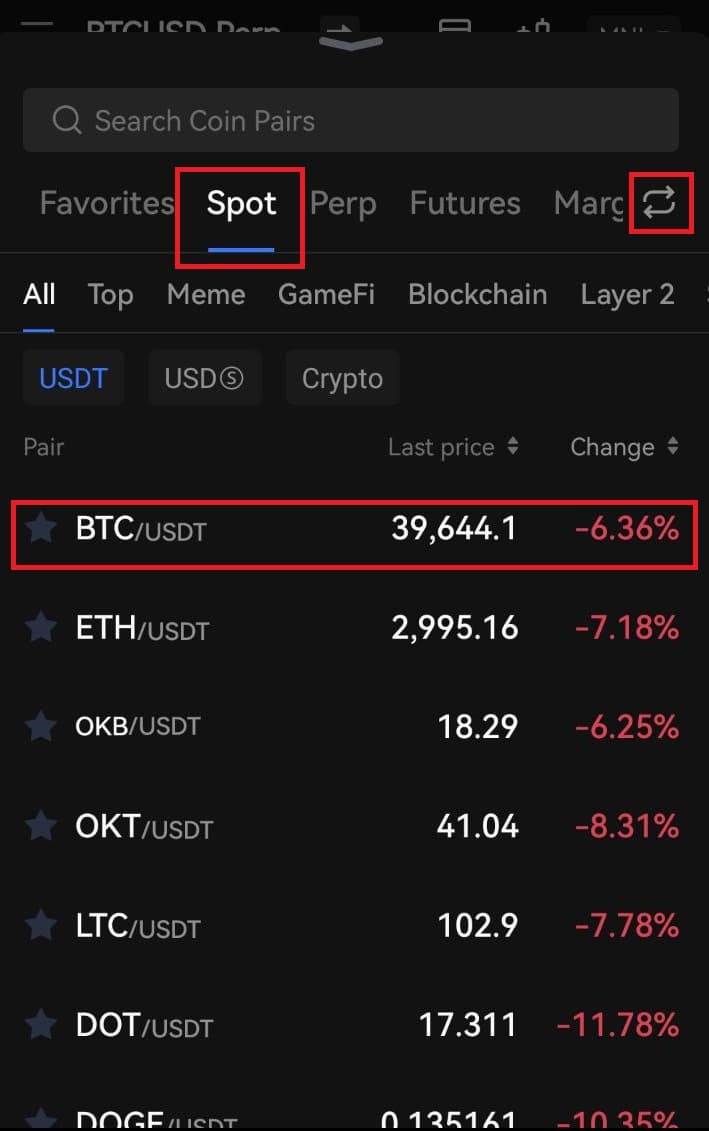Image resolution: width=709 pixels, height=1131 pixels.
Task: Toggle the ETH/USDT favorite star
Action: [x=41, y=627]
